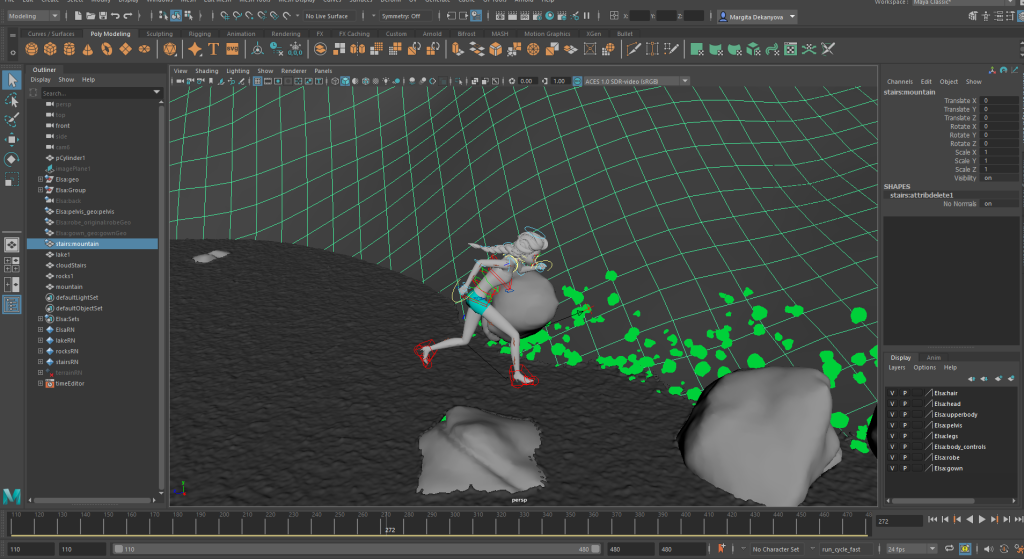1024x559 pixels.
Task: Toggle visibility V box for Elsa:gown layer
Action: pos(892,468)
